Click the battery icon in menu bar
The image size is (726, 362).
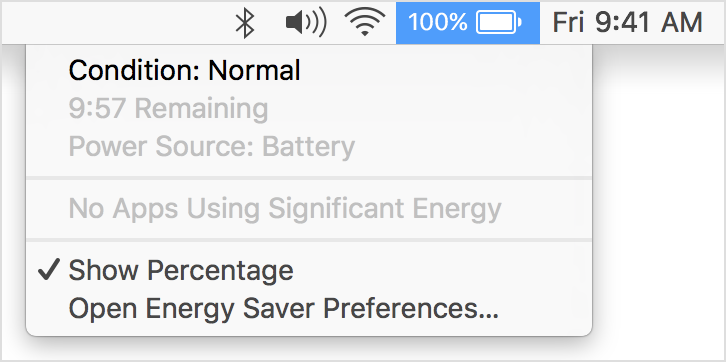click(x=499, y=23)
